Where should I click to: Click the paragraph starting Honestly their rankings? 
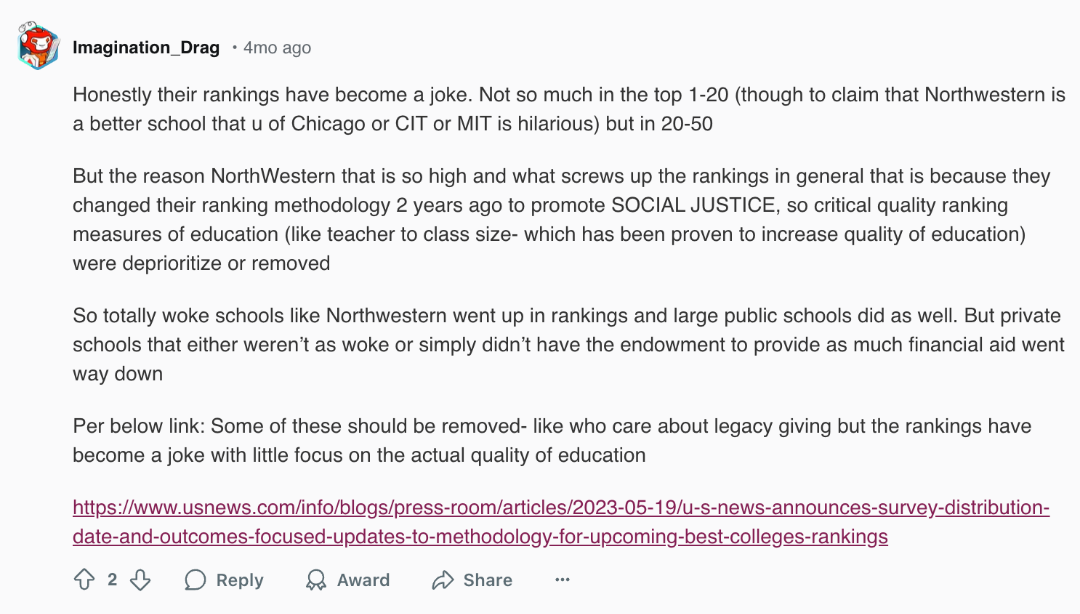[x=569, y=109]
